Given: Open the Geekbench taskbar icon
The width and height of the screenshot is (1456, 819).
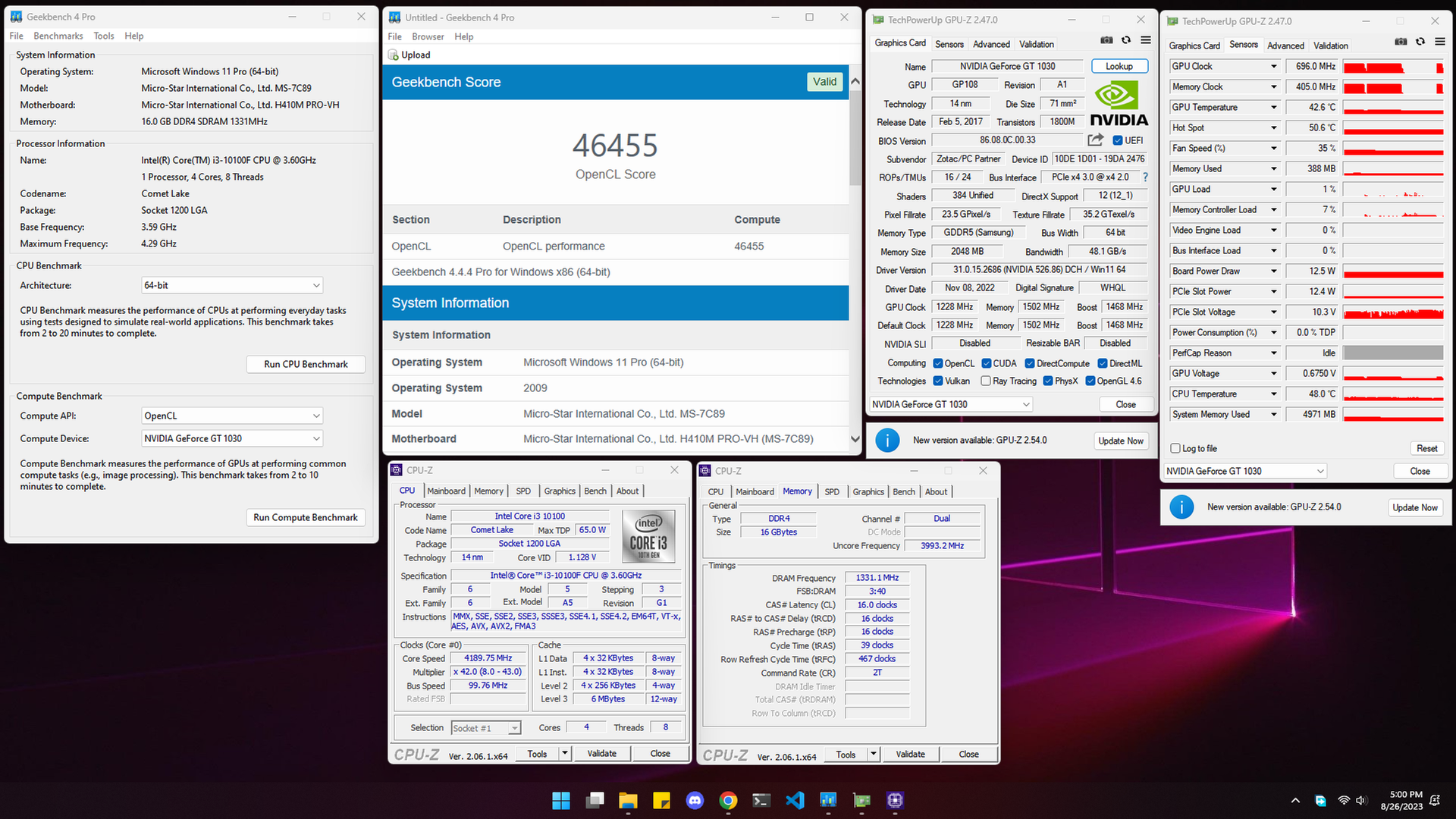Looking at the screenshot, I should pos(828,800).
